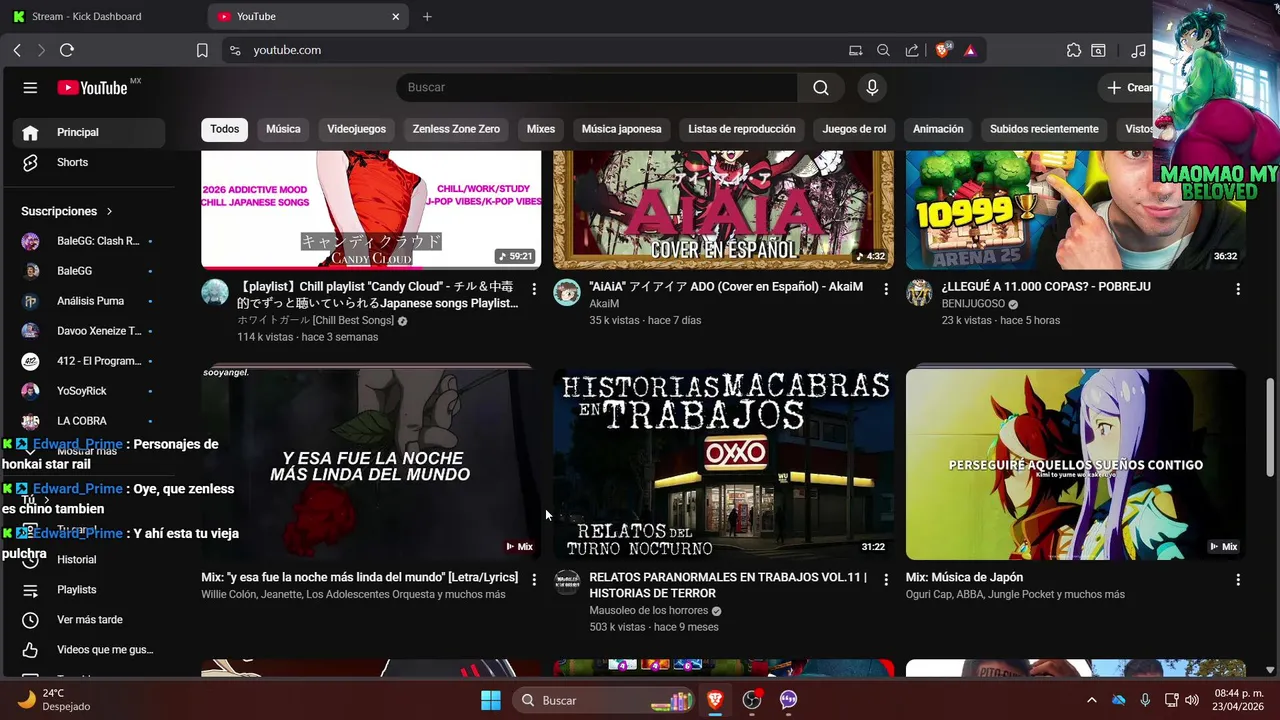The width and height of the screenshot is (1280, 720).
Task: Start voice search with microphone icon
Action: coord(872,88)
